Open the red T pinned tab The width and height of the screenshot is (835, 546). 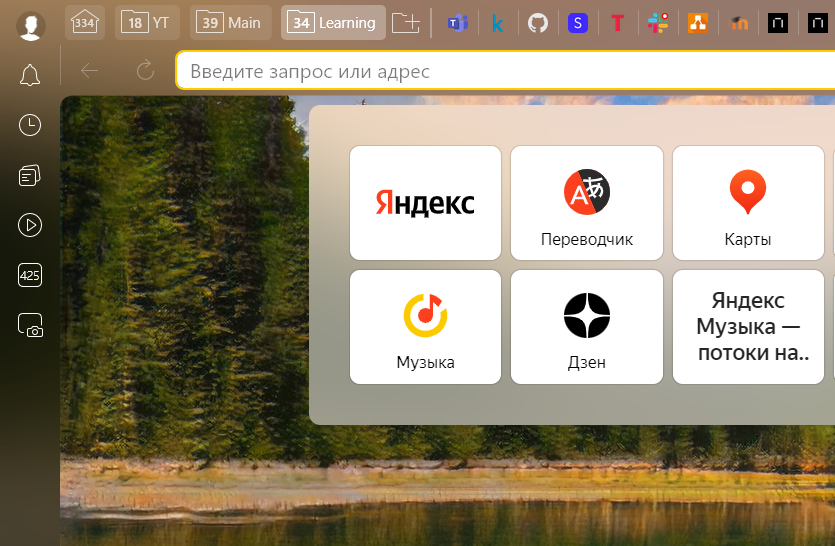[x=618, y=23]
